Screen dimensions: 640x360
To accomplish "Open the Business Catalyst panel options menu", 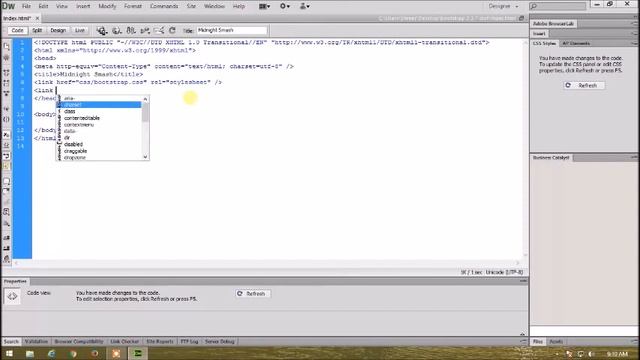I will tap(634, 157).
